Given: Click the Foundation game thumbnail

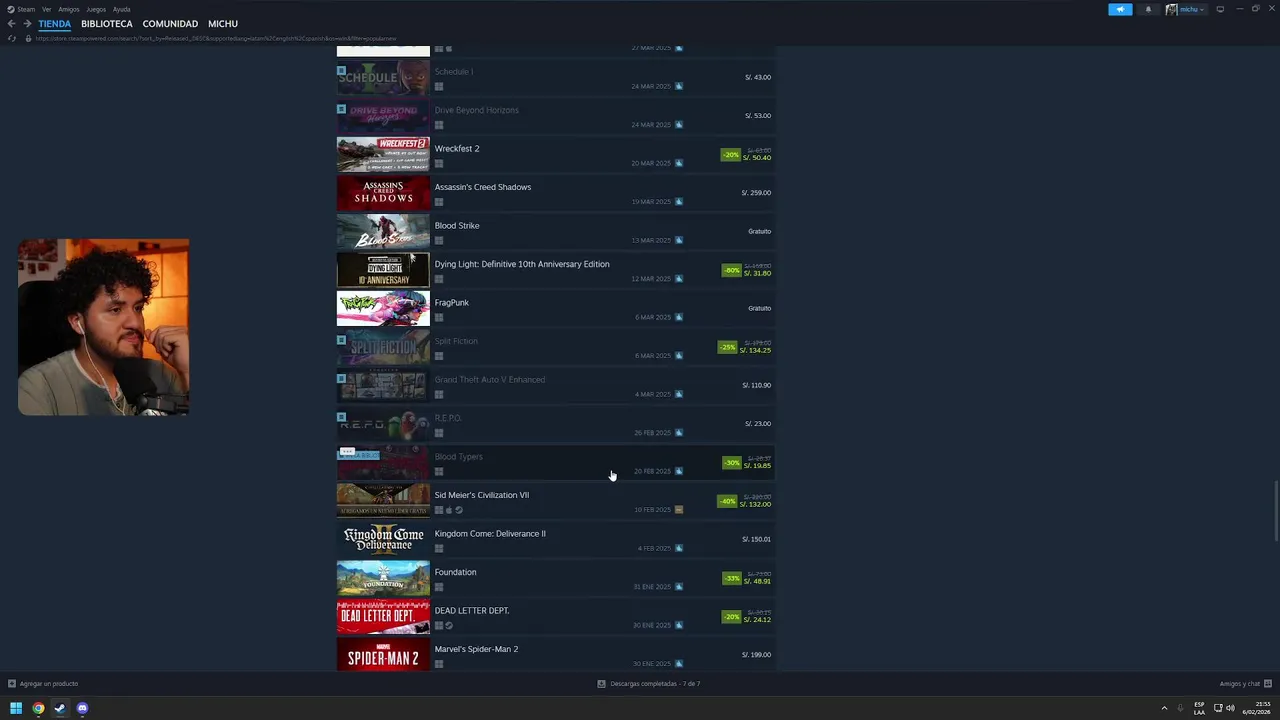Looking at the screenshot, I should point(383,578).
